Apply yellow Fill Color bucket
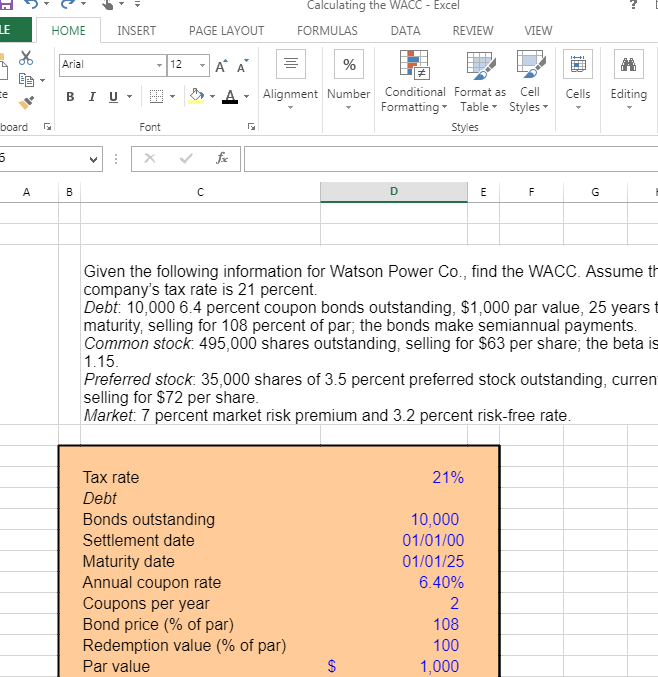 [x=196, y=96]
